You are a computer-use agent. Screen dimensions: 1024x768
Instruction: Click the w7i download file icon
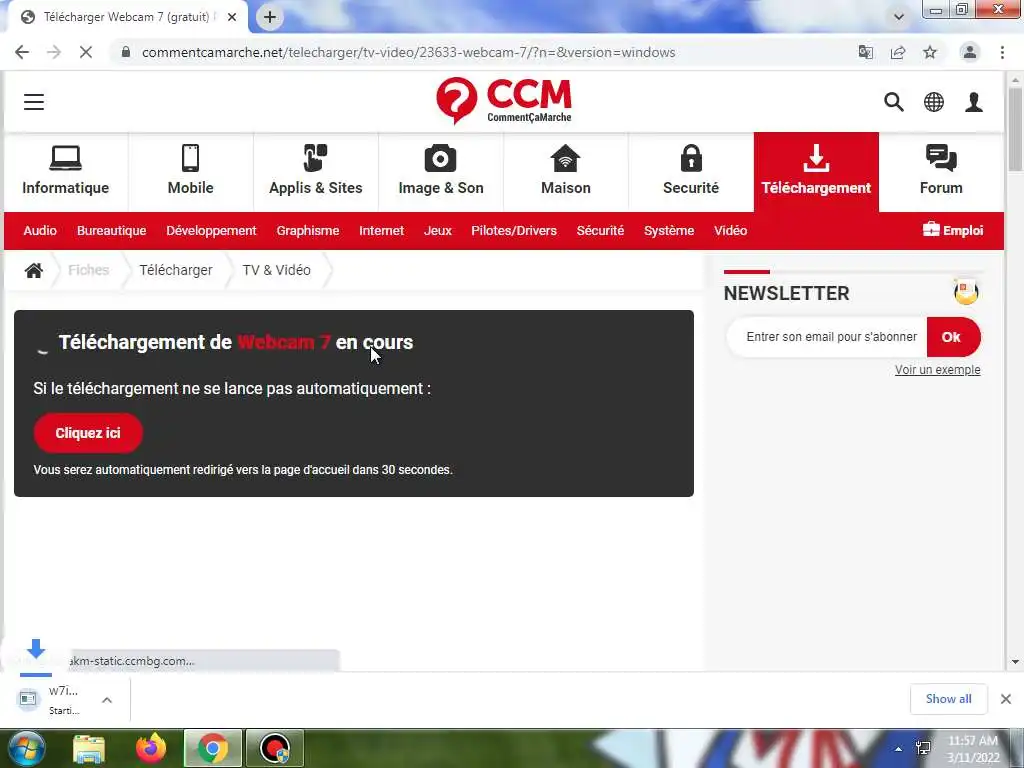pyautogui.click(x=28, y=699)
